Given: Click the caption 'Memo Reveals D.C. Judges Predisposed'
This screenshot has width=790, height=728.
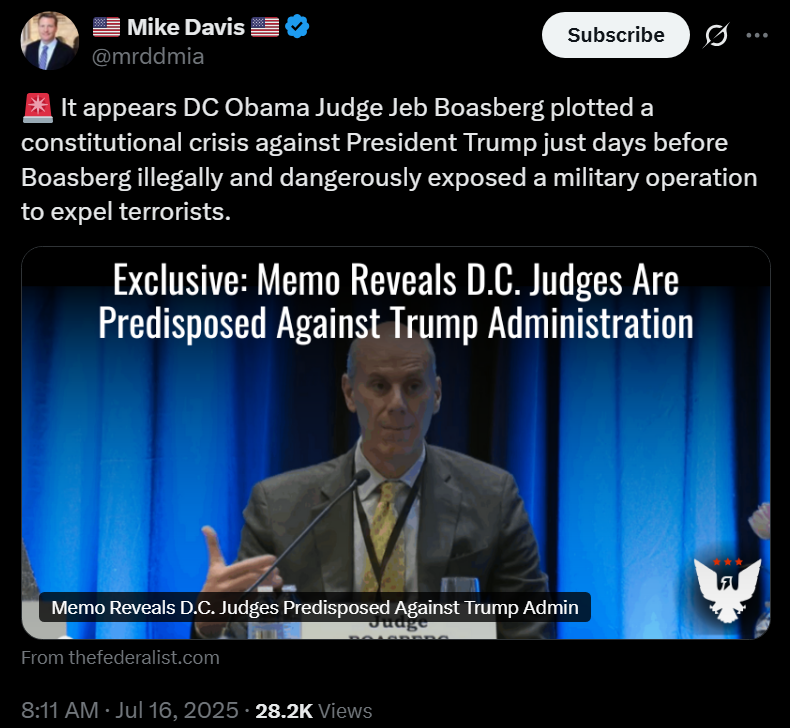Looking at the screenshot, I should [315, 607].
